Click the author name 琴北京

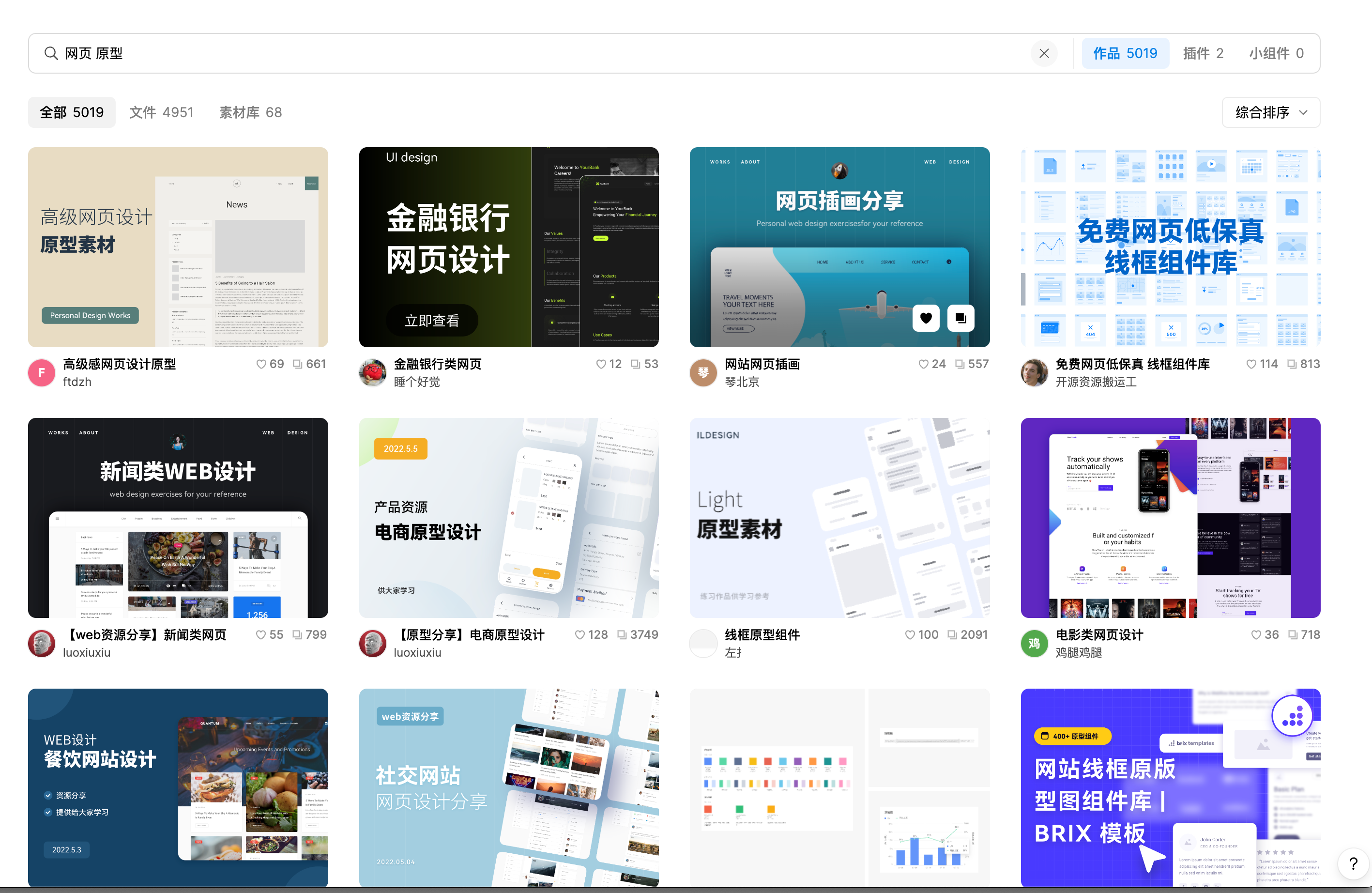[742, 382]
